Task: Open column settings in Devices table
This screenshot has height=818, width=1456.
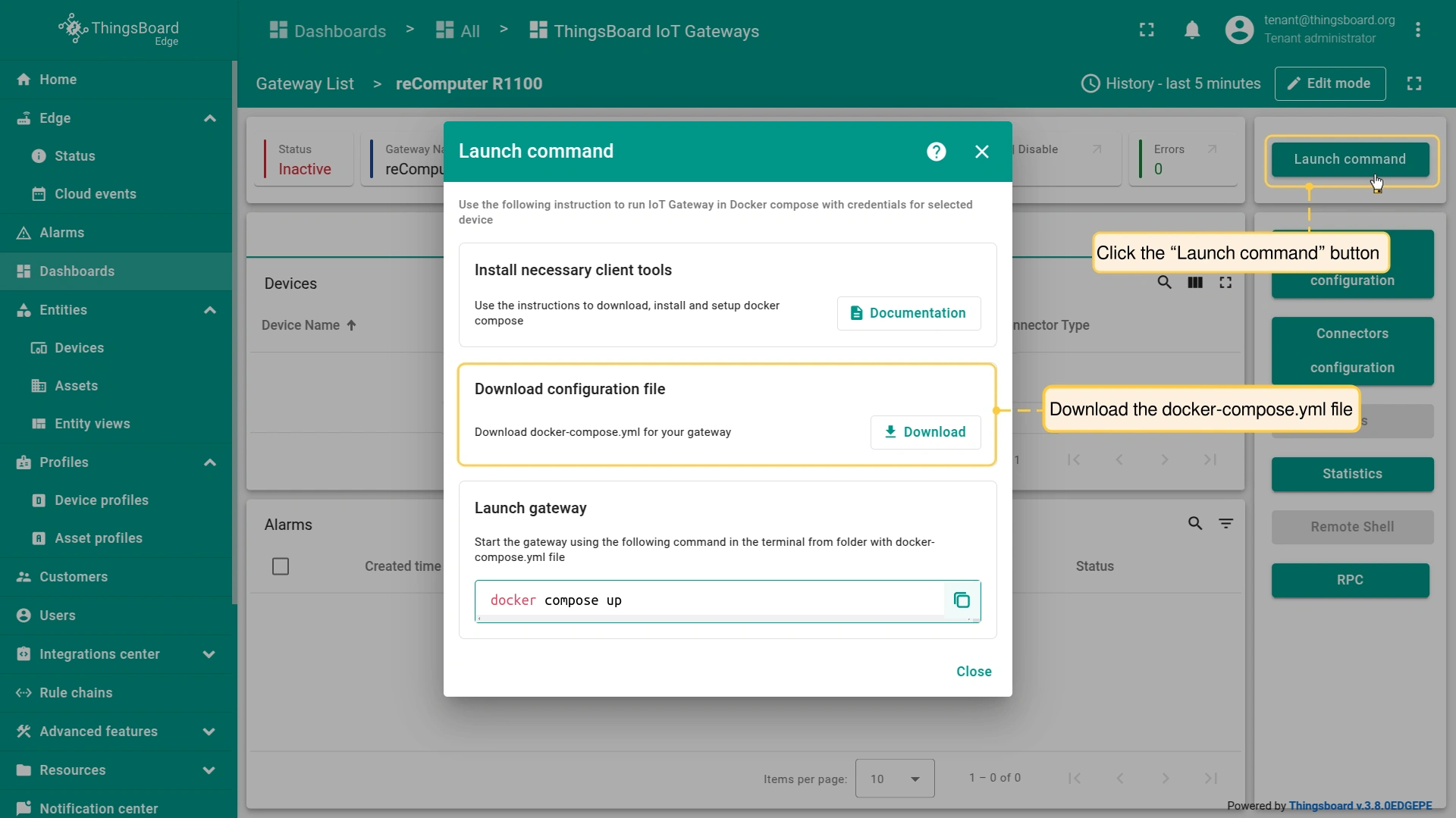Action: tap(1194, 283)
